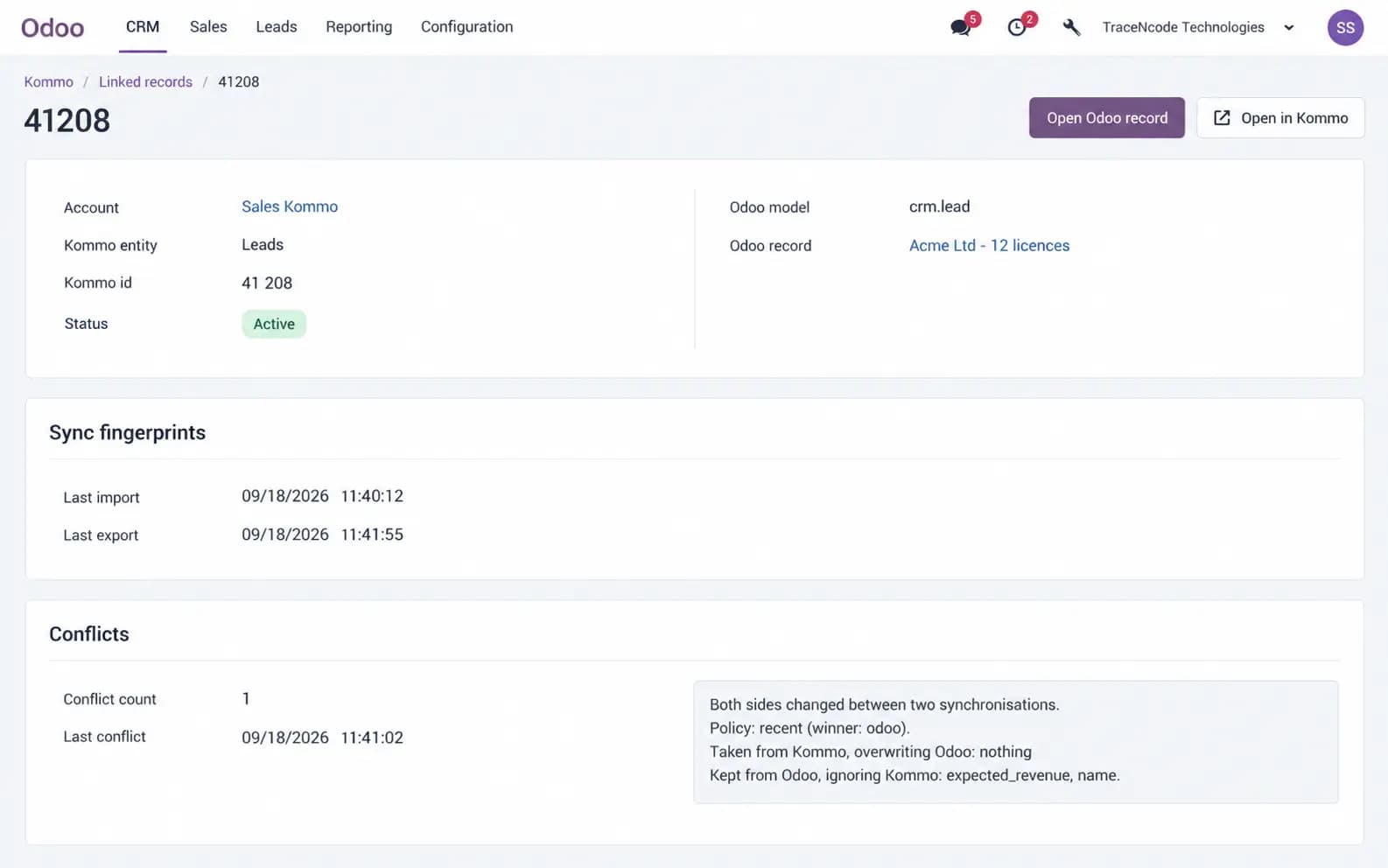
Task: Click the Kommo entity value Leads
Action: click(x=263, y=245)
